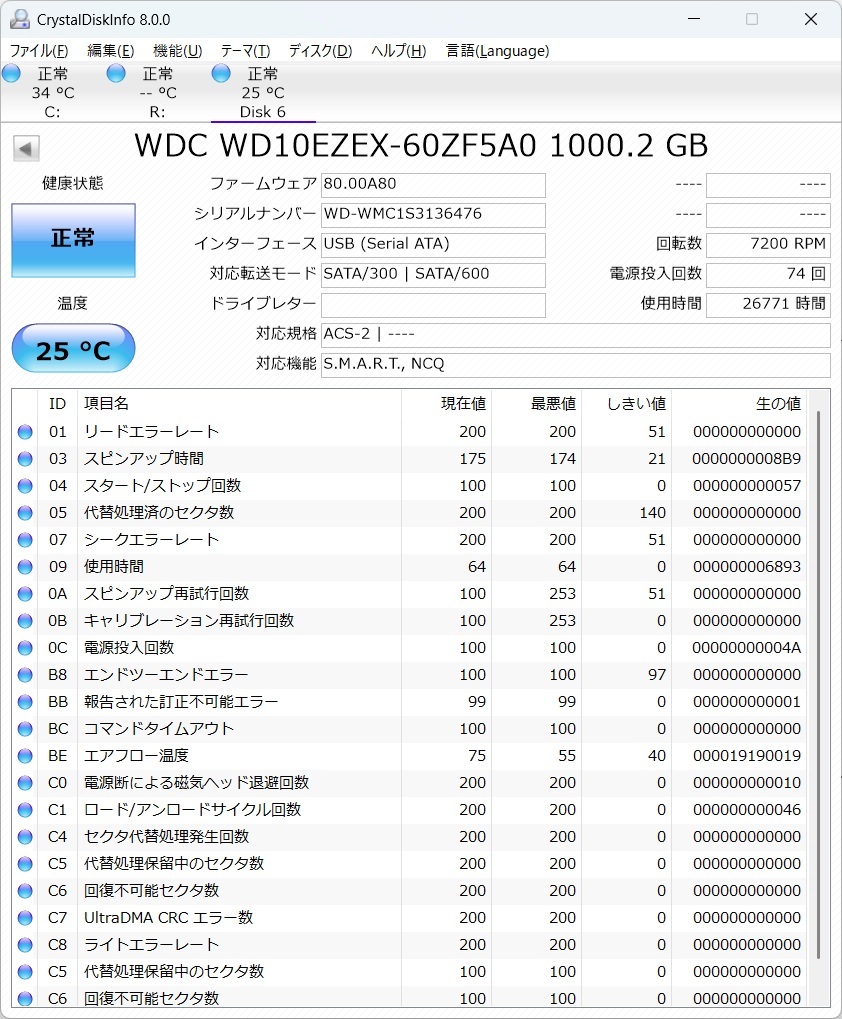842x1019 pixels.
Task: Click the blue status orb for Disk 6
Action: pos(221,73)
